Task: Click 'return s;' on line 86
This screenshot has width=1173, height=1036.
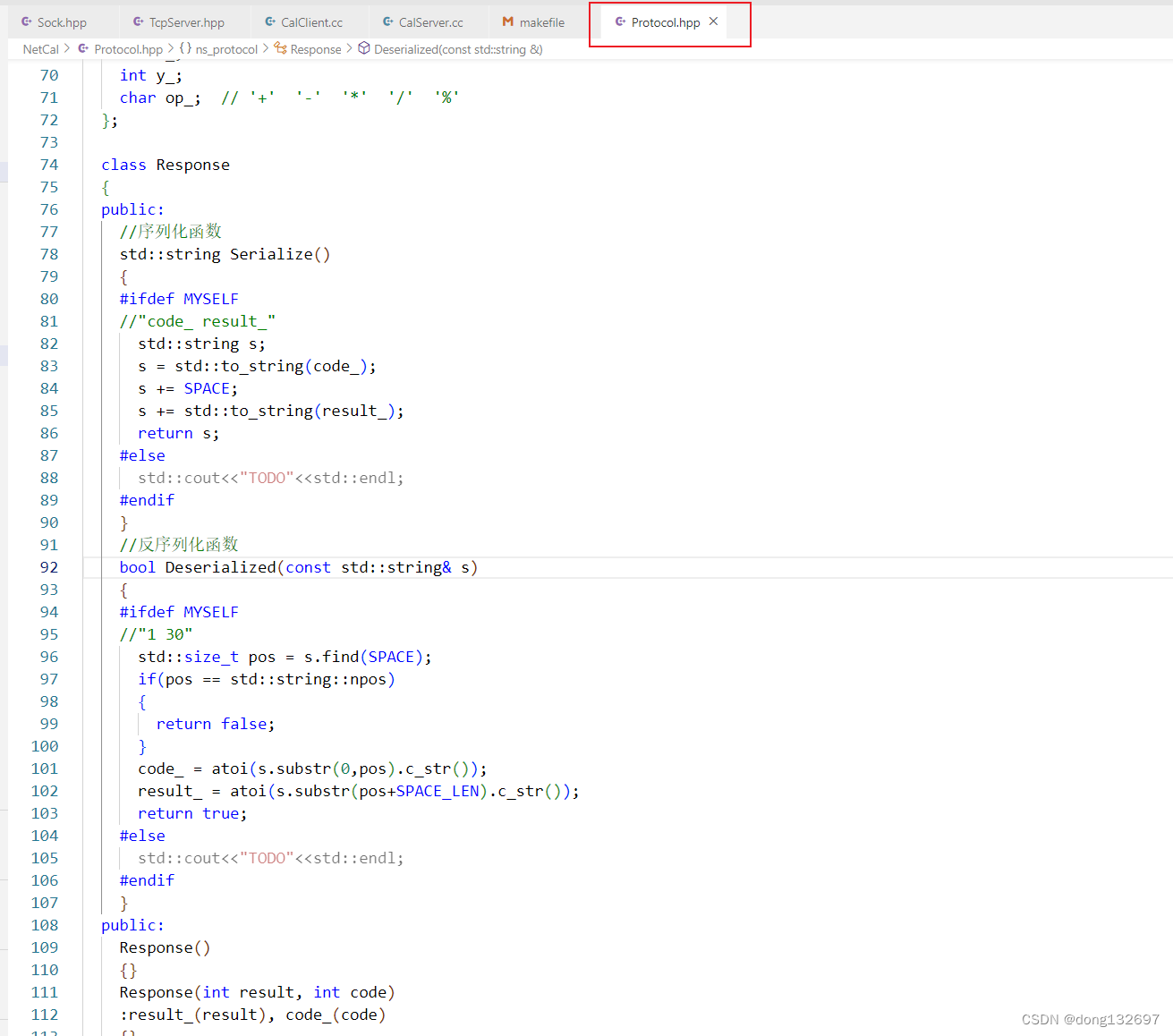Action: tap(178, 433)
